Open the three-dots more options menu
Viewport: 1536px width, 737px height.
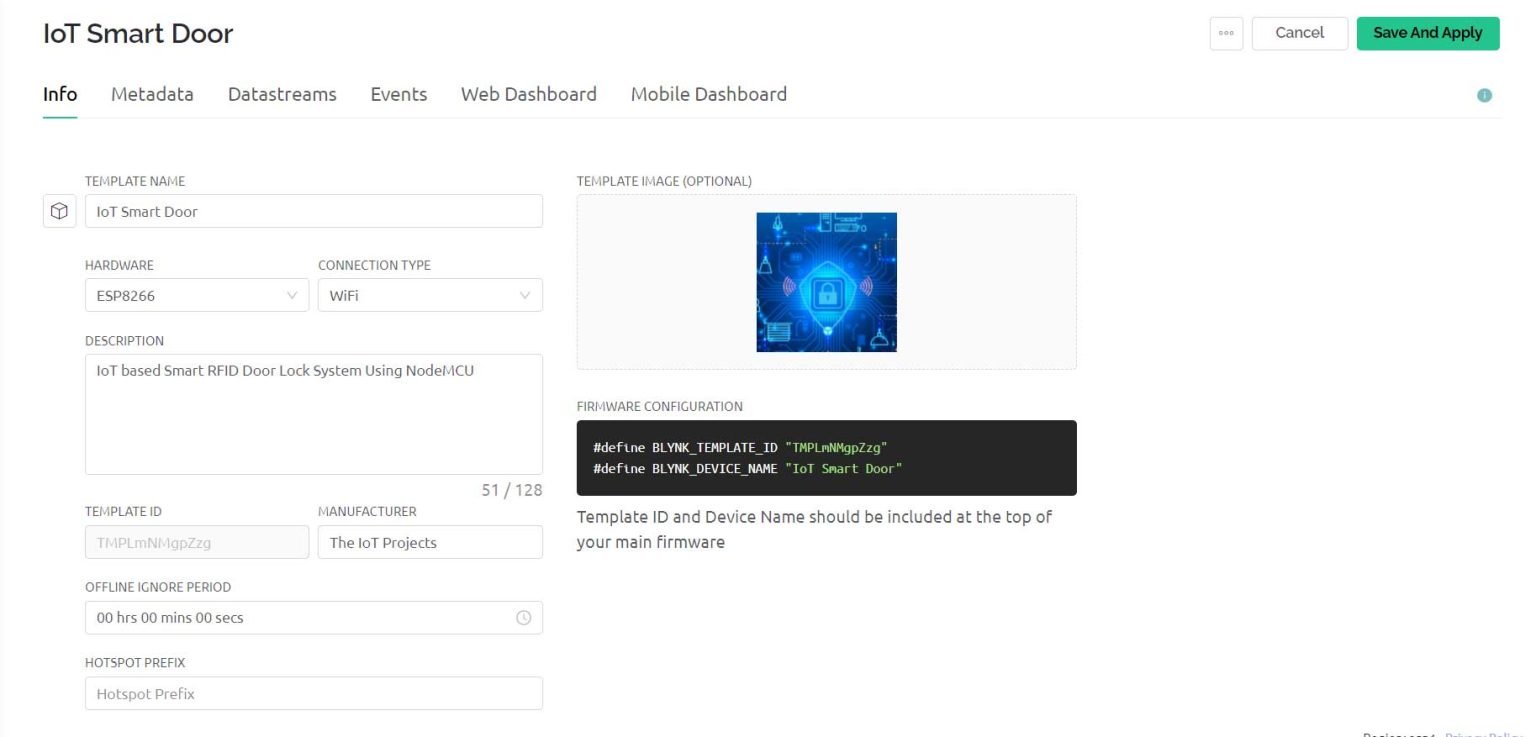[1226, 33]
